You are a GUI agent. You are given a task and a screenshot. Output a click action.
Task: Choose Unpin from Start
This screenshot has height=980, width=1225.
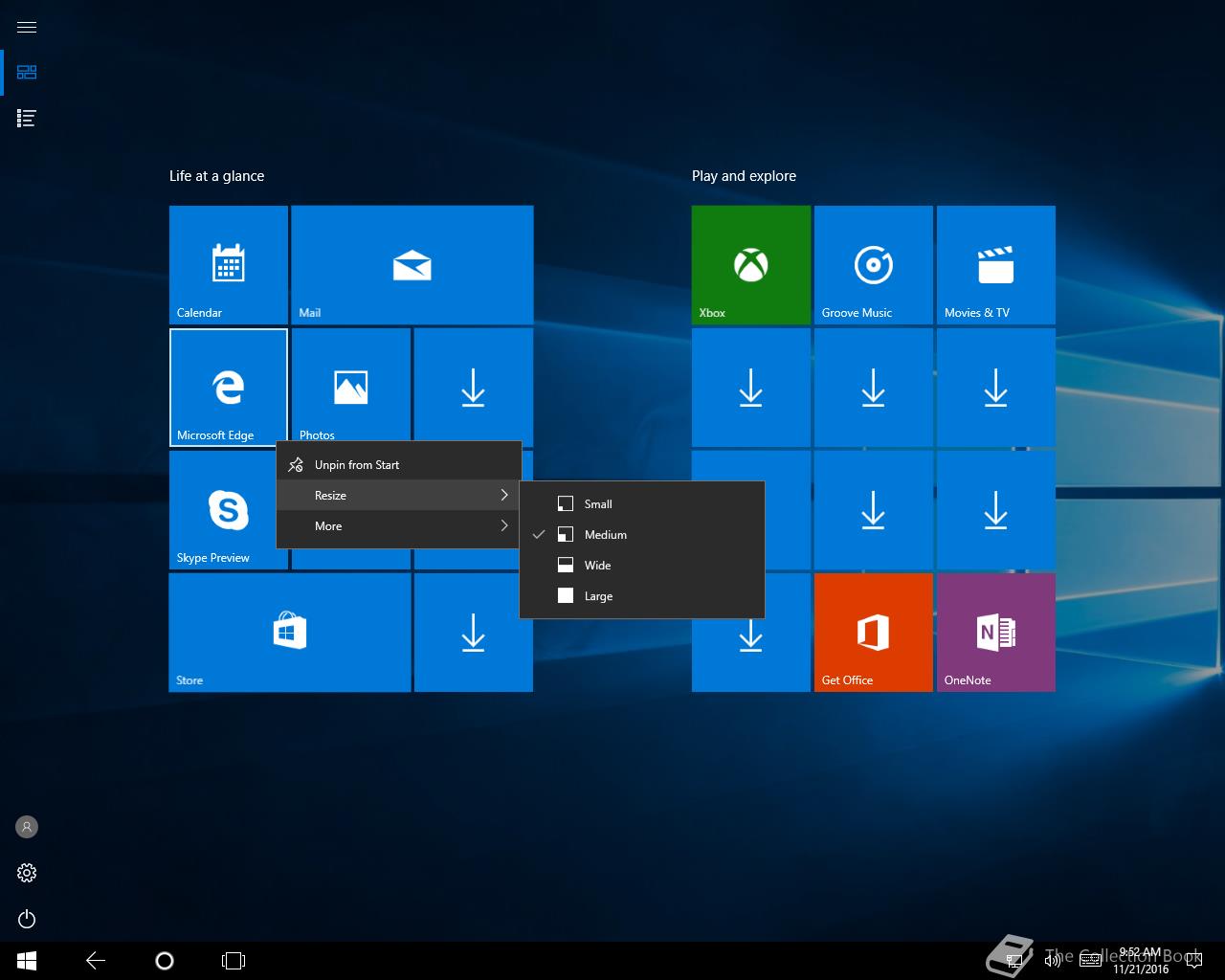pos(399,465)
